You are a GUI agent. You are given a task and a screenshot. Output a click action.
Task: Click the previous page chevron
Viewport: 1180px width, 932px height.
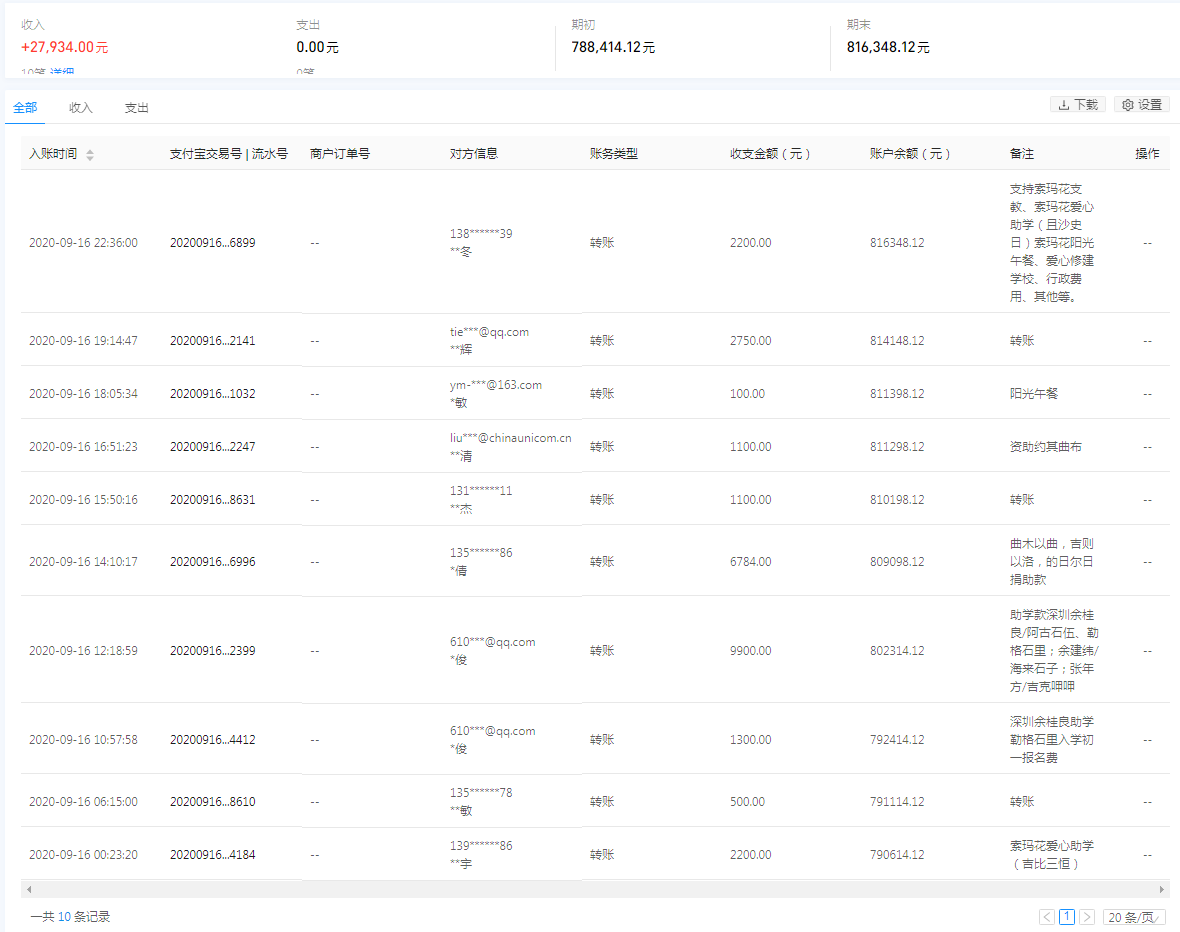pyautogui.click(x=1046, y=917)
